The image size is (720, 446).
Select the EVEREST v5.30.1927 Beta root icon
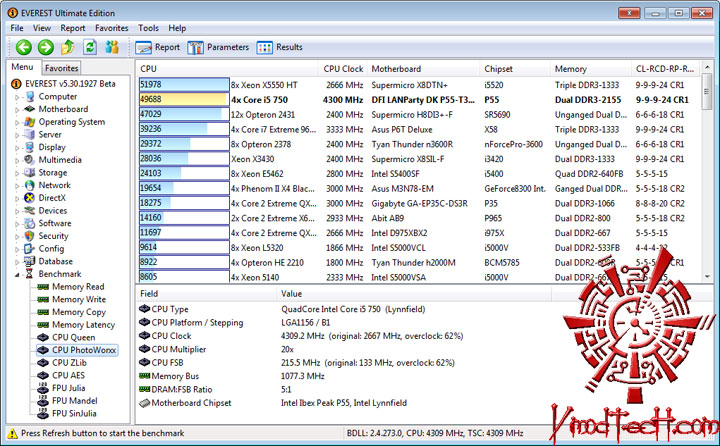(x=16, y=84)
